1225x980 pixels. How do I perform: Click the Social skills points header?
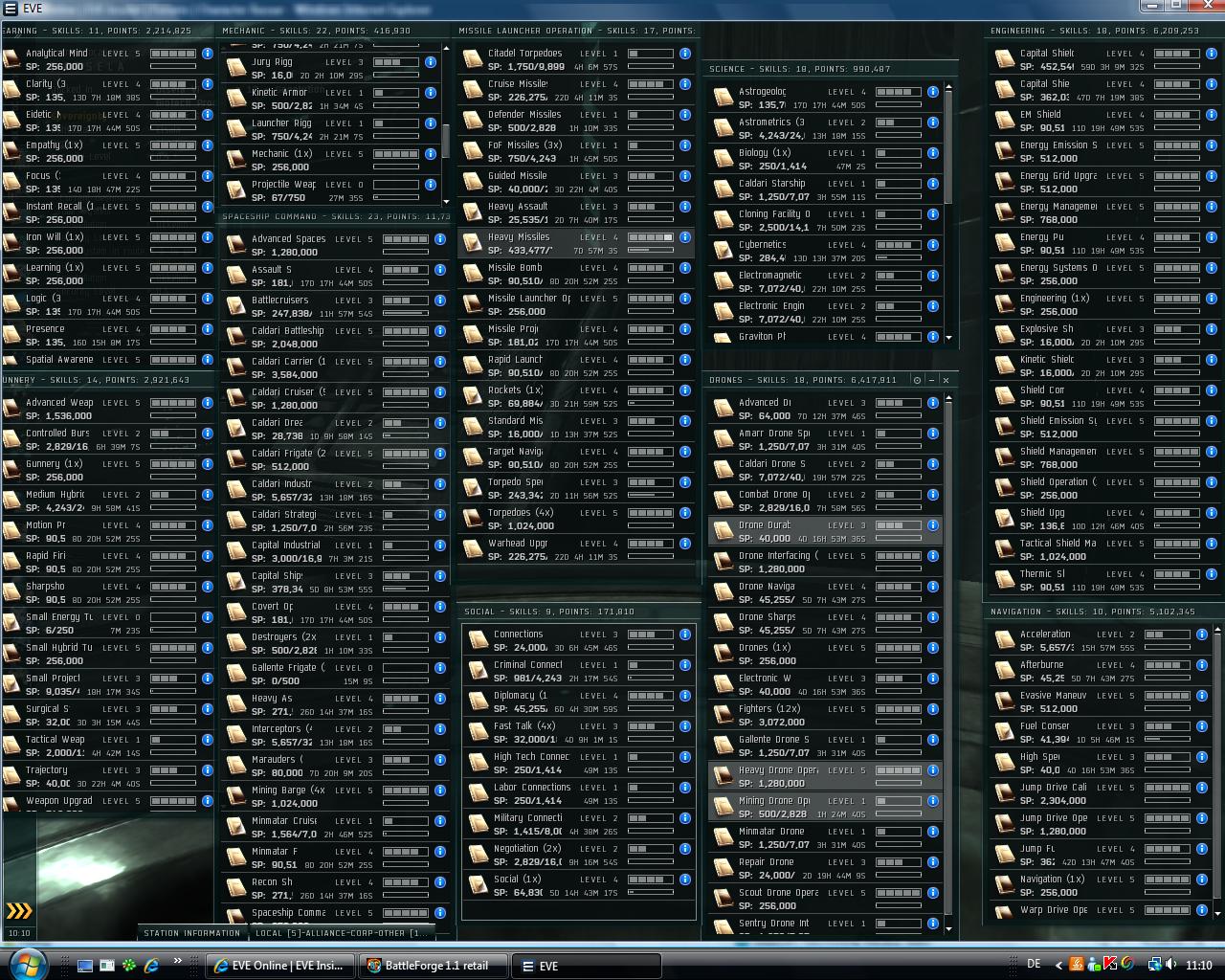pyautogui.click(x=549, y=612)
